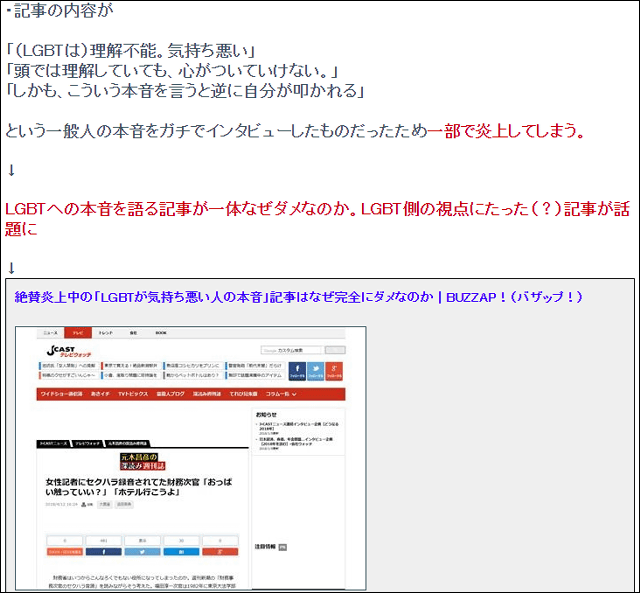
Task: Click the カスタム検索 search field
Action: pyautogui.click(x=291, y=350)
